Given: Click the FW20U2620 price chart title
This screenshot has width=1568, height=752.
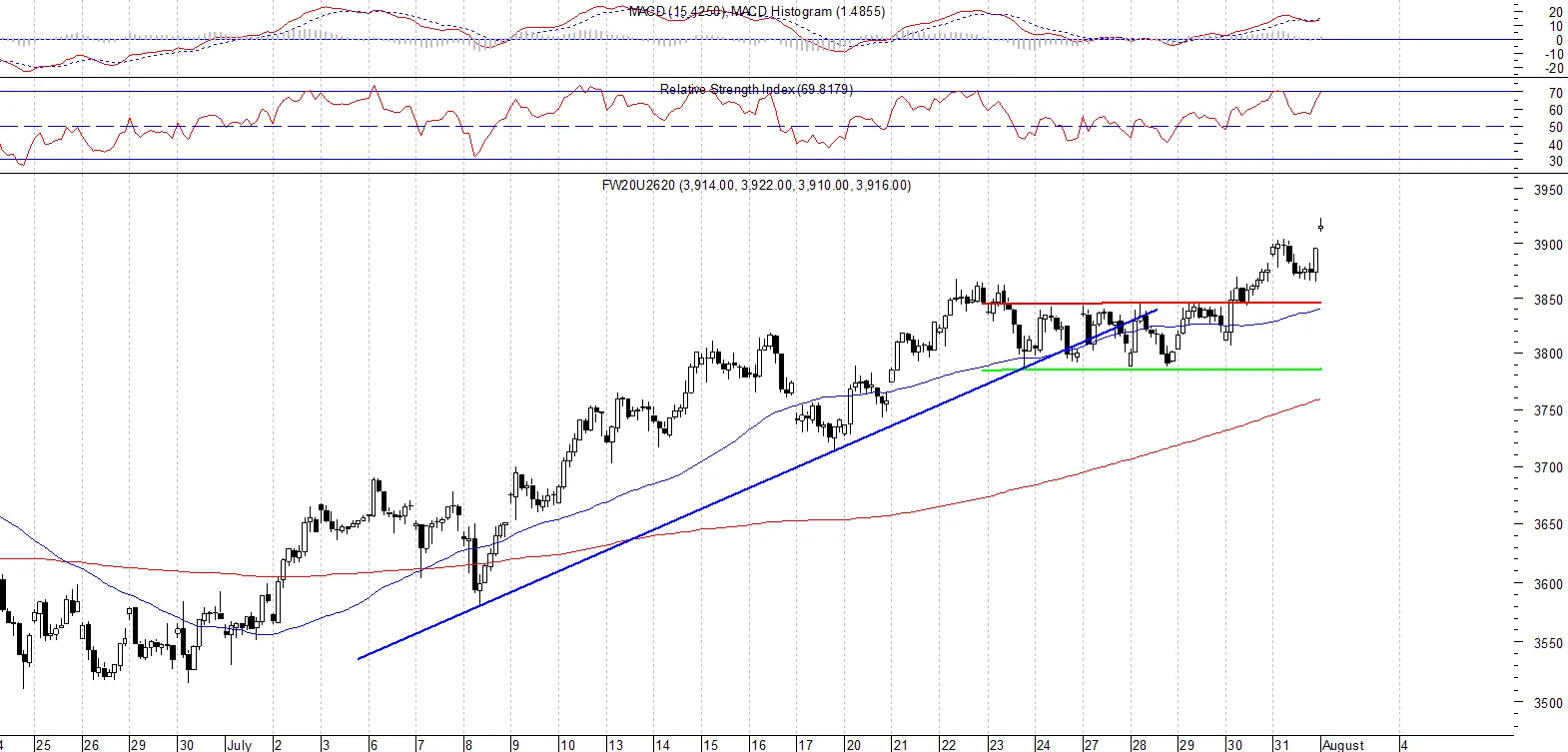Looking at the screenshot, I should tap(756, 185).
